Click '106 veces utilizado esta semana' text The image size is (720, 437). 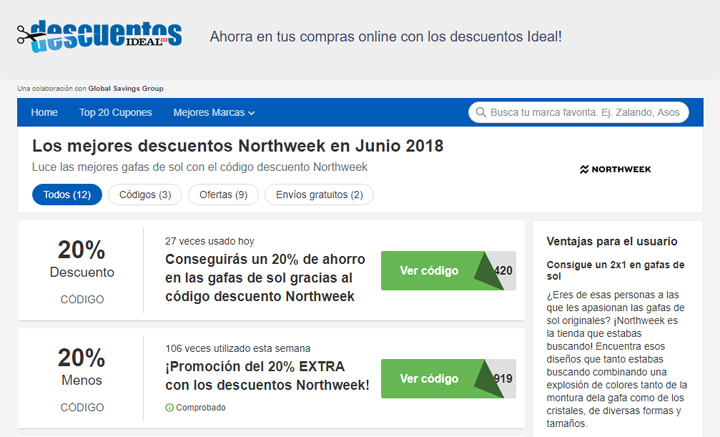[x=238, y=348]
